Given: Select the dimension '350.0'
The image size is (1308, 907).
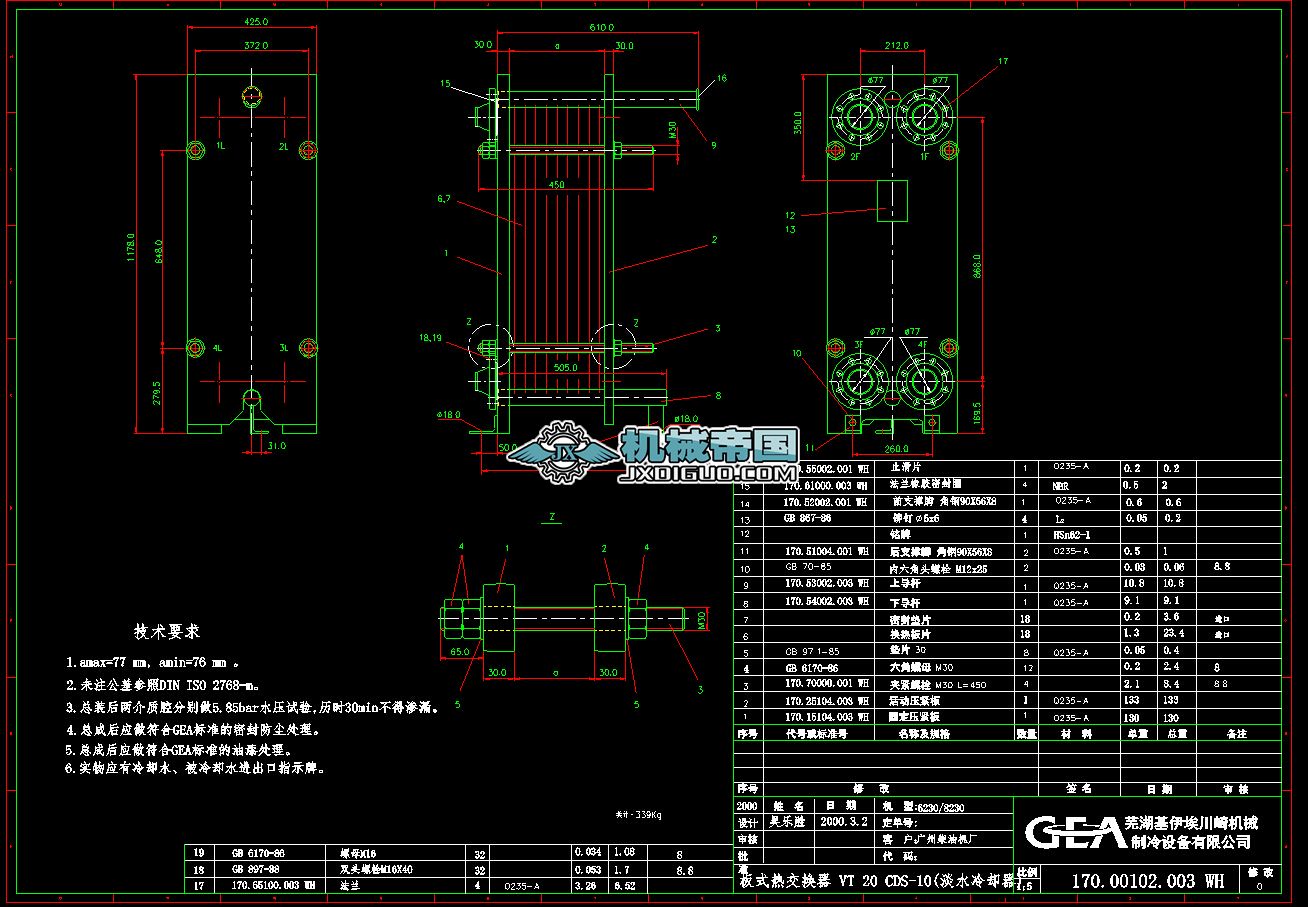Looking at the screenshot, I should [798, 124].
